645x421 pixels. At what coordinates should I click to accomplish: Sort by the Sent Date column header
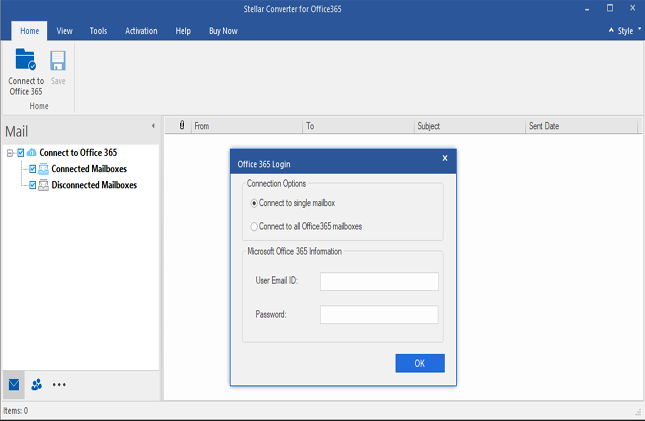pos(581,126)
